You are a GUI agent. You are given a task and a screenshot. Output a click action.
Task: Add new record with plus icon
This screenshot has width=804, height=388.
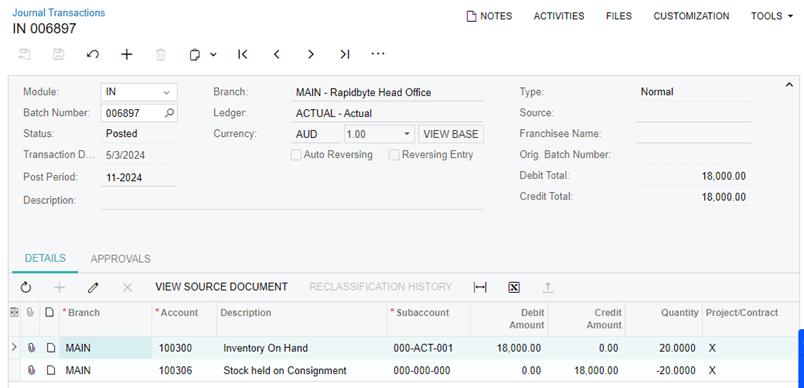(127, 54)
